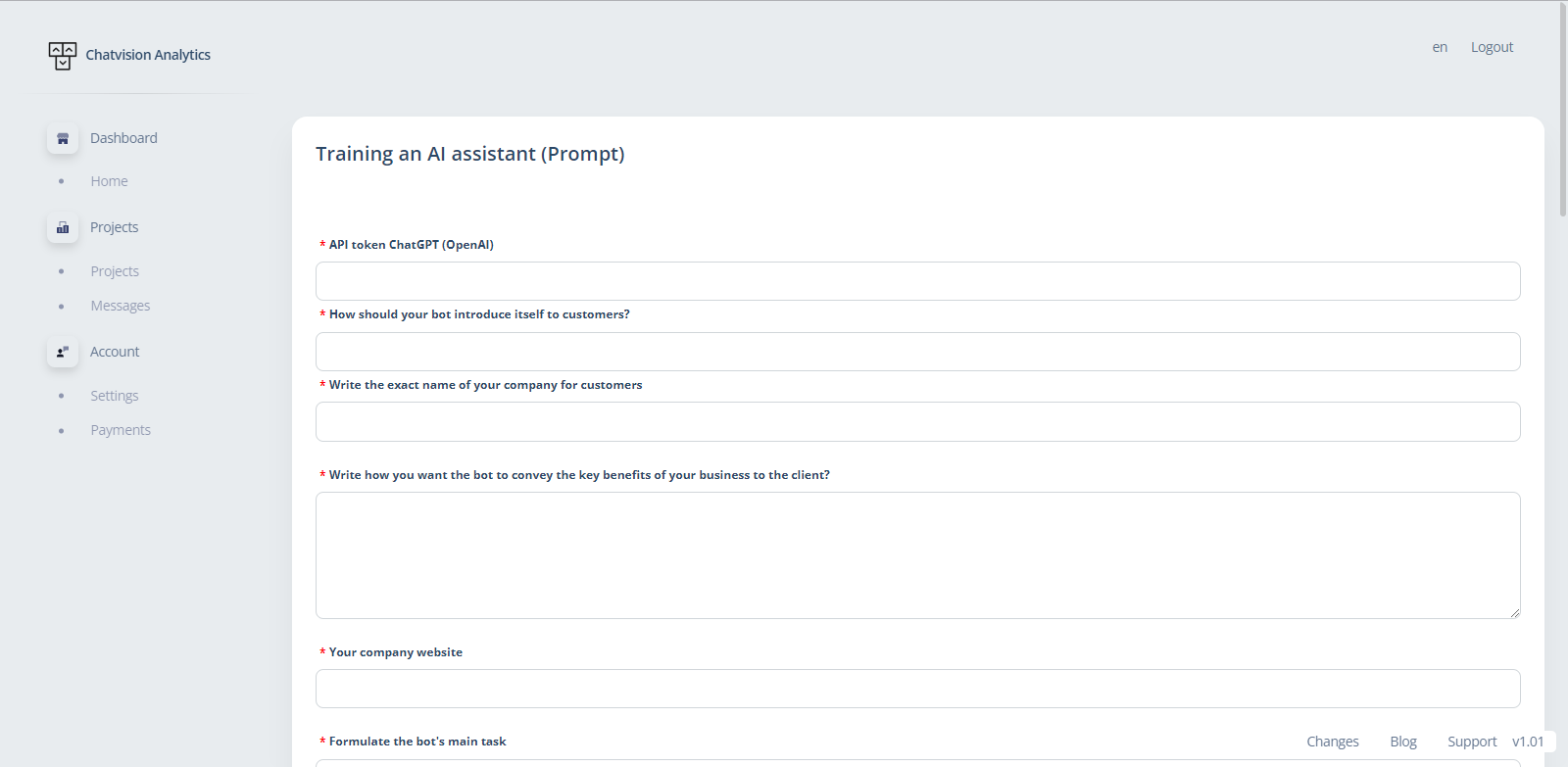This screenshot has height=767, width=1568.
Task: Click the Dashboard store icon
Action: (63, 138)
